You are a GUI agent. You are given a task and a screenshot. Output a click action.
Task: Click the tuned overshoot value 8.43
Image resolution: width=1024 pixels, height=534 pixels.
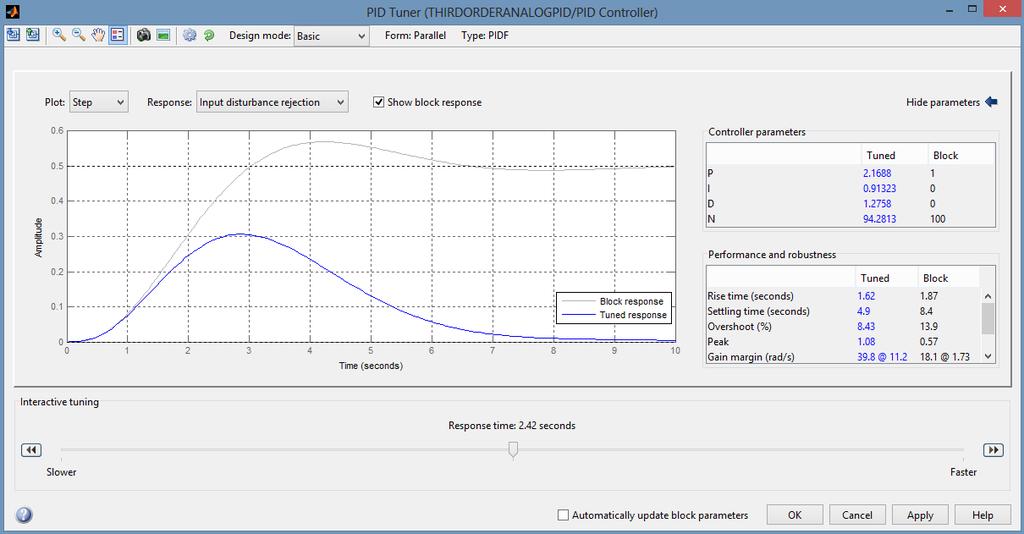(x=866, y=326)
